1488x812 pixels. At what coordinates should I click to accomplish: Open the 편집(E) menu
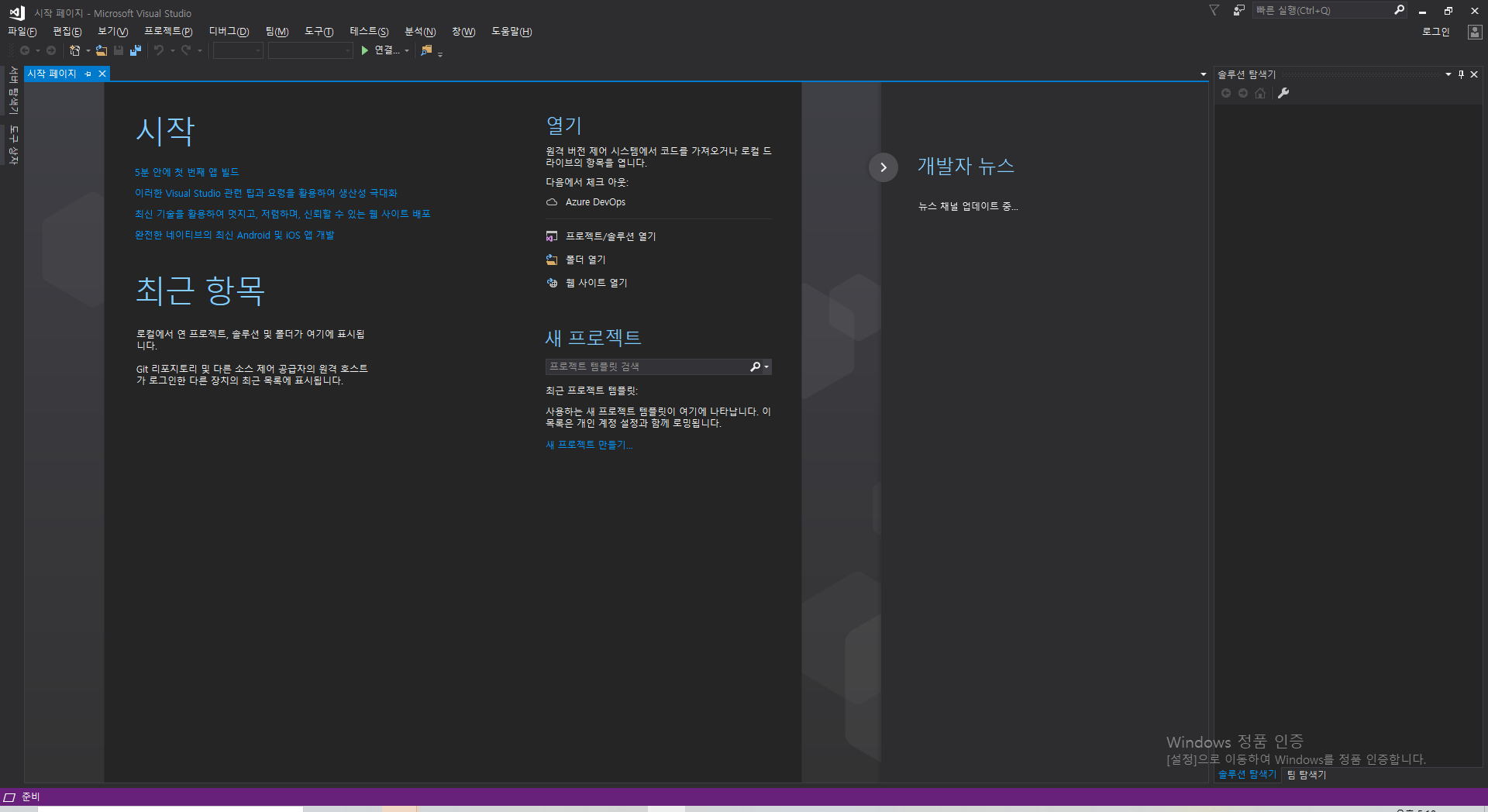point(67,32)
